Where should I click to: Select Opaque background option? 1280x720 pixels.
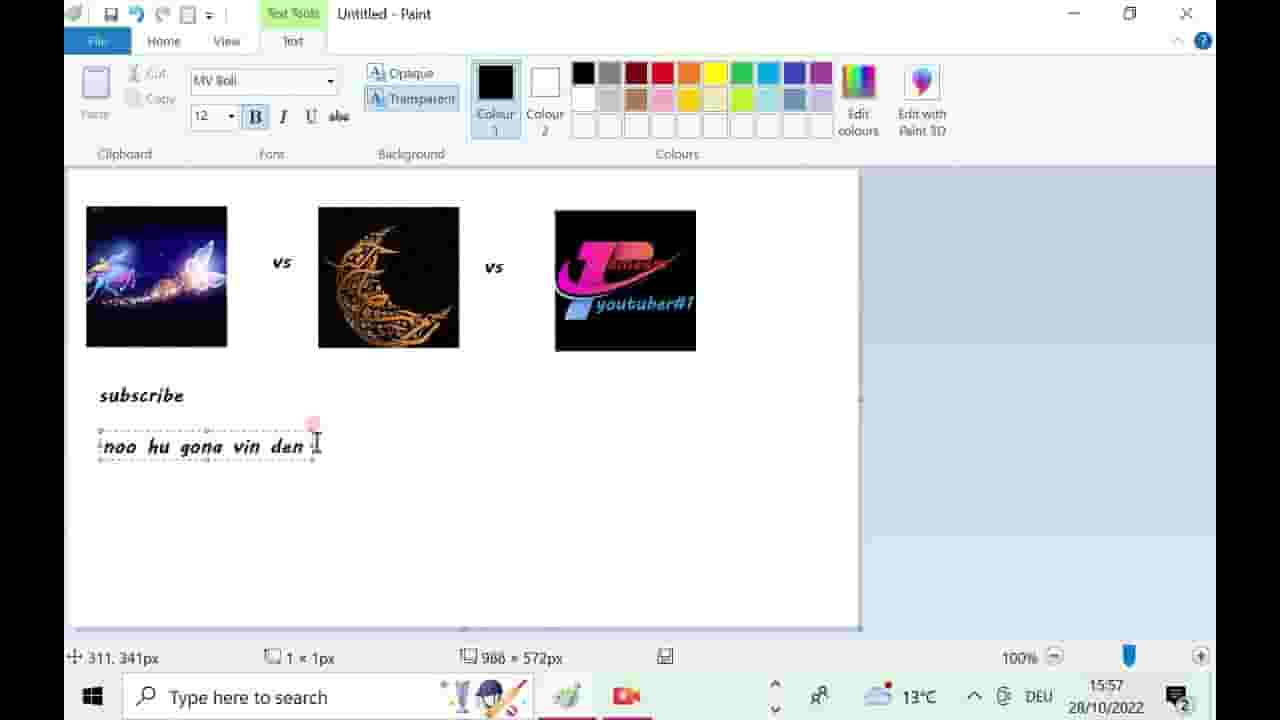point(400,73)
